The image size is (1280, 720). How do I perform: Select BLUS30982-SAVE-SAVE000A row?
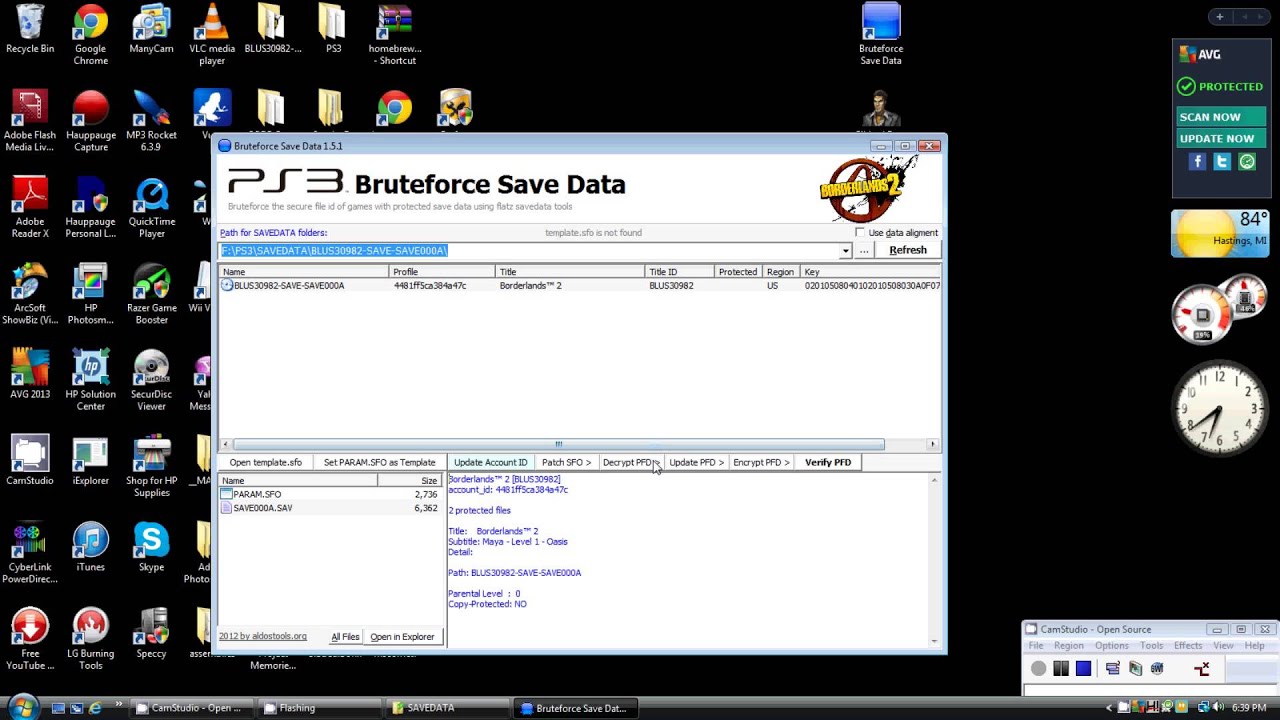(580, 286)
